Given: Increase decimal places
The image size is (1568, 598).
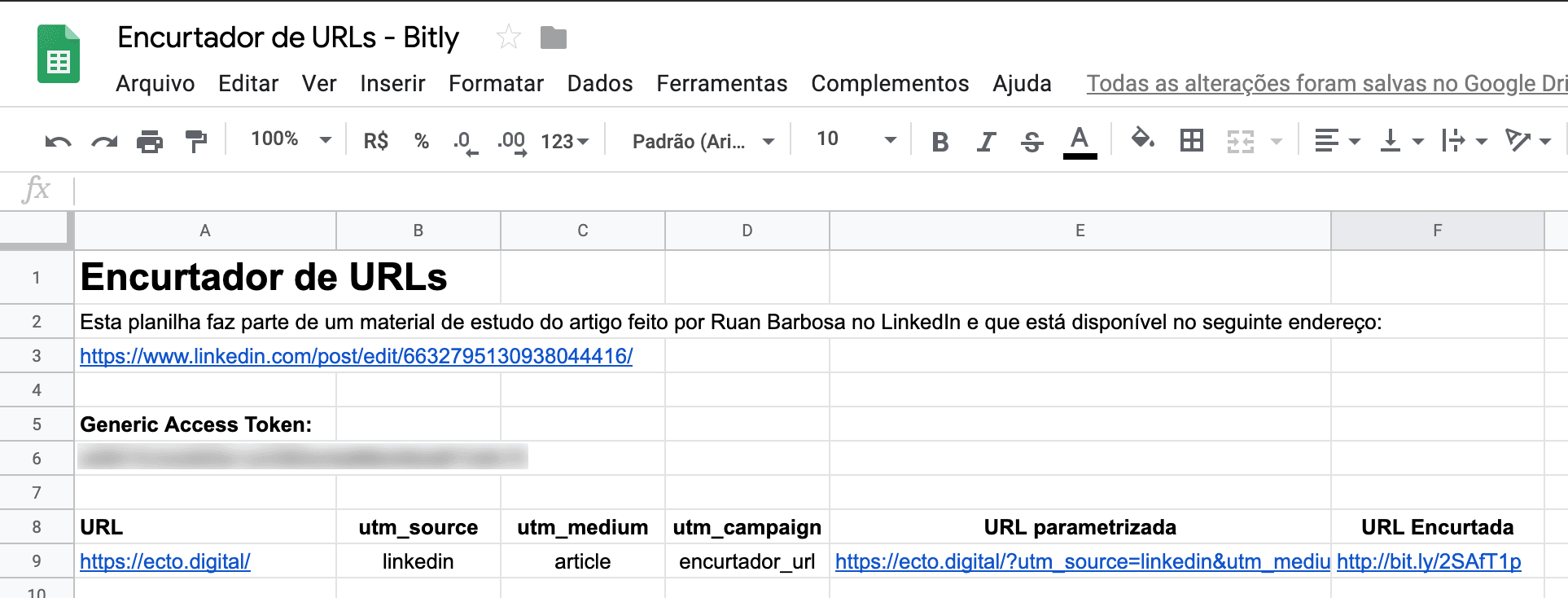Looking at the screenshot, I should click(x=512, y=143).
